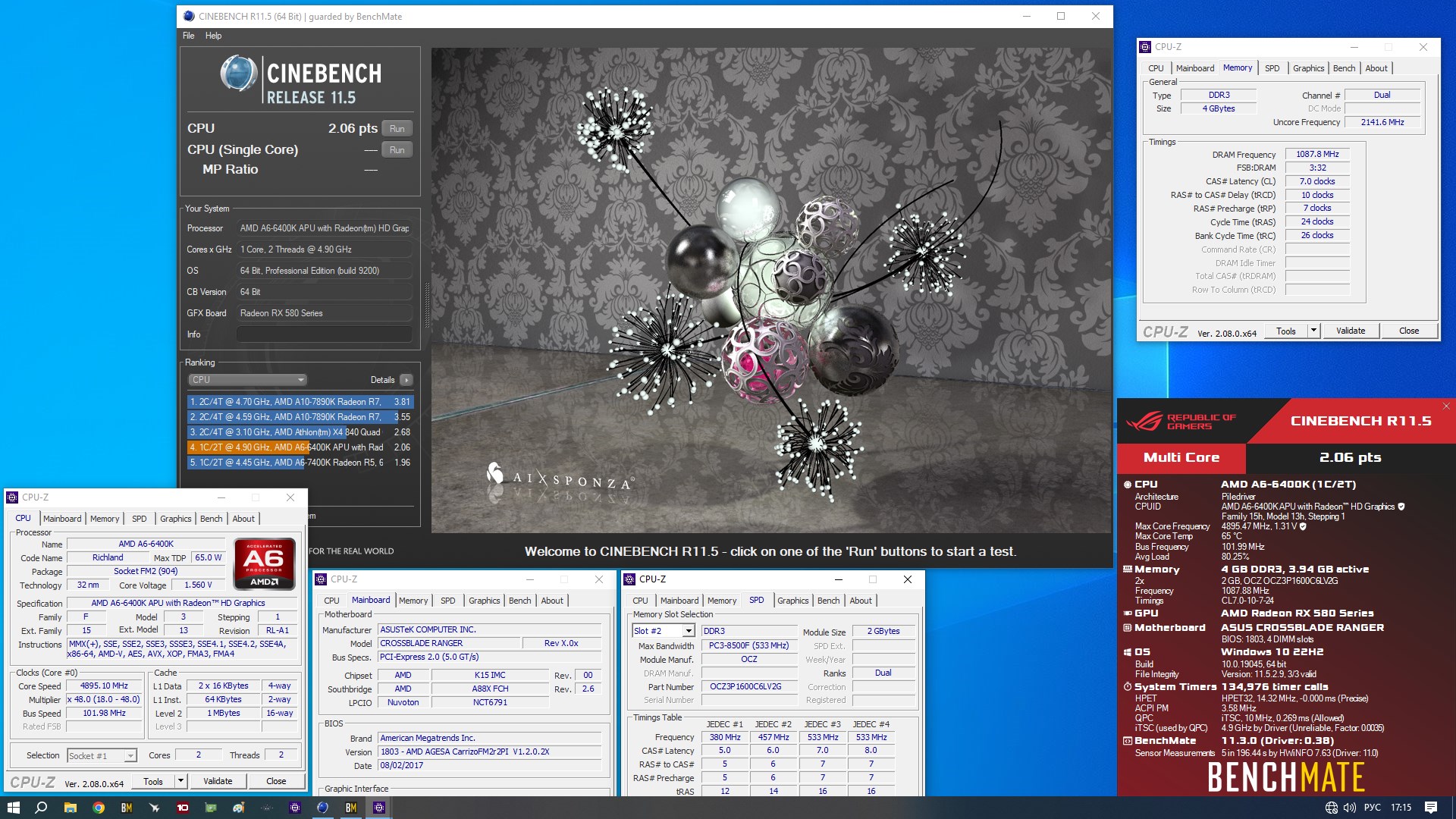Switch to the Cinebench sphere taskbar icon
Screen dimensions: 1456x819
[x=323, y=808]
